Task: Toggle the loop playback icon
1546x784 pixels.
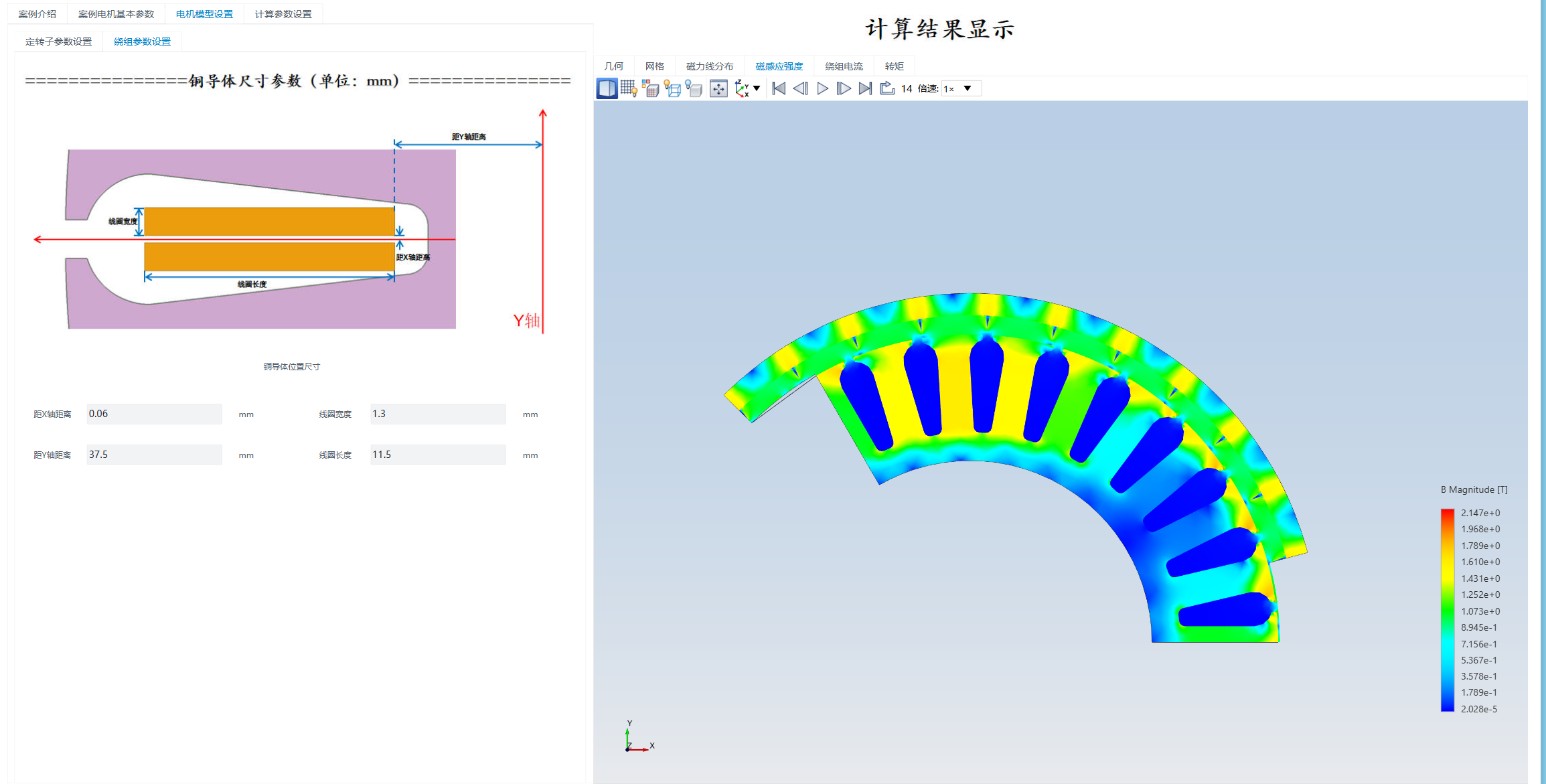Action: [x=887, y=88]
